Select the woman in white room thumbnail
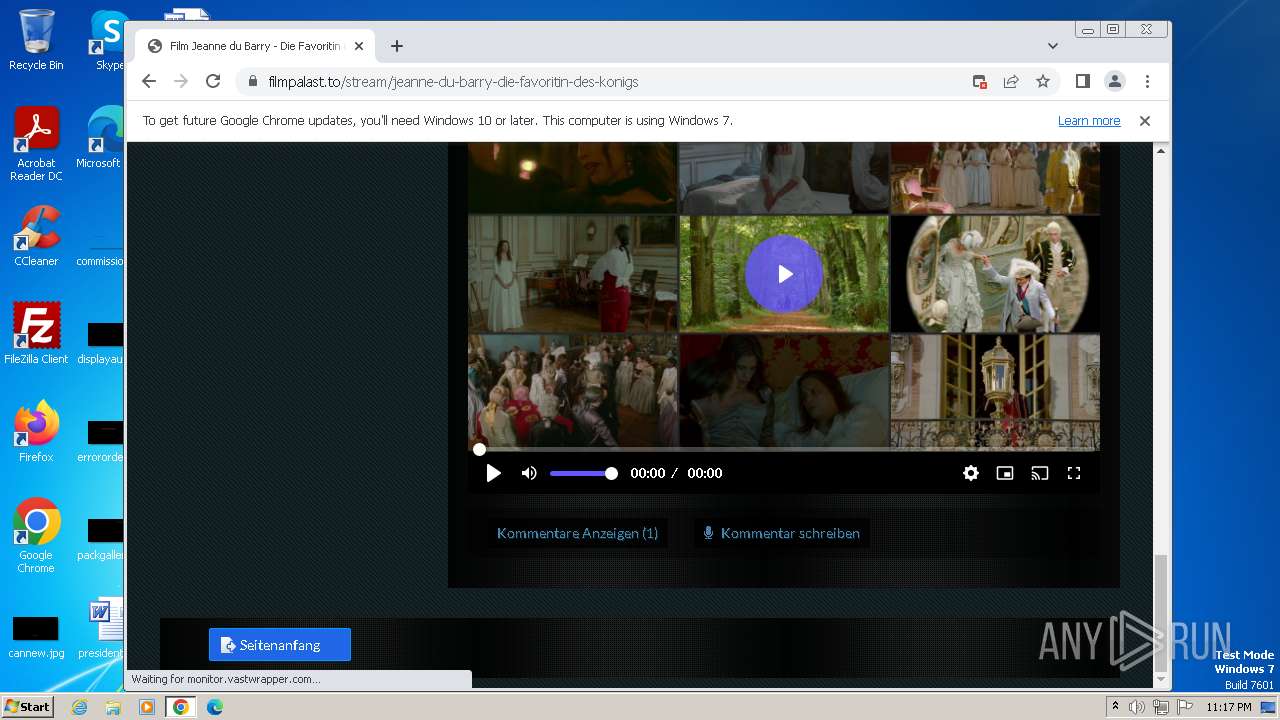This screenshot has height=720, width=1280. (x=573, y=273)
